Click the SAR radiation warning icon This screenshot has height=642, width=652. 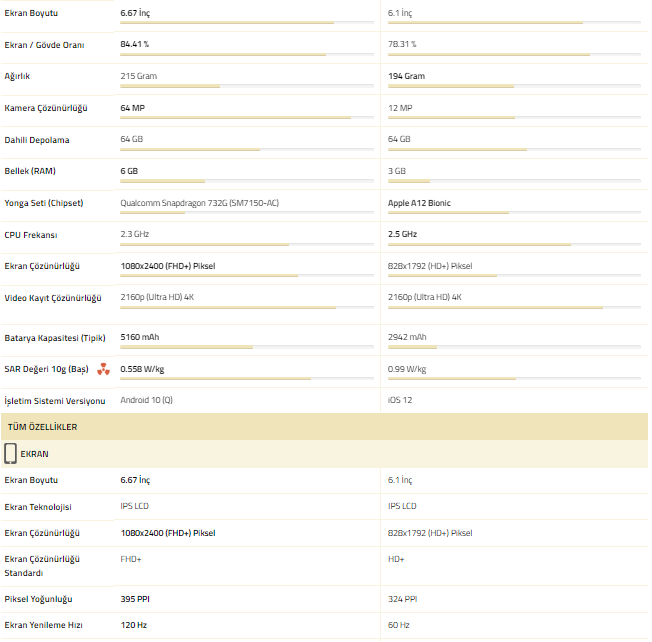(103, 369)
